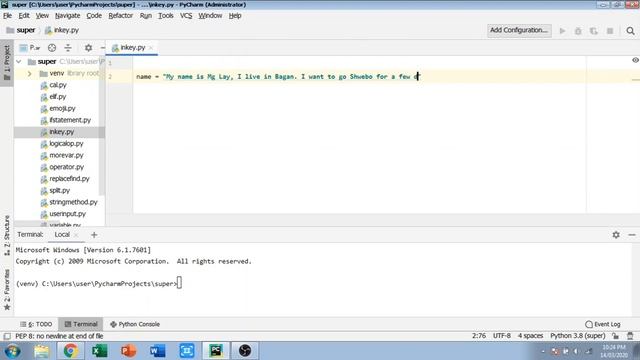Toggle Structure tool window sidebar tab
Screen dimensions: 640x360
coord(7,236)
